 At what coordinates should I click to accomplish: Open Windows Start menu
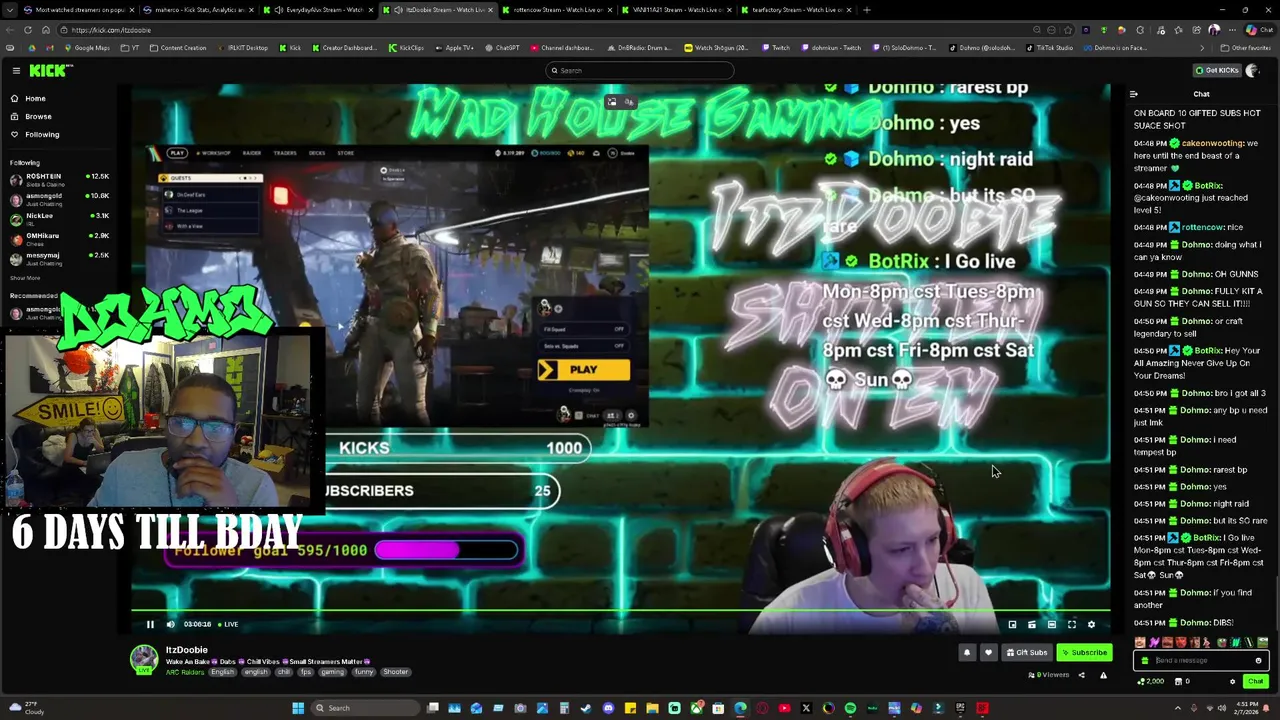298,708
